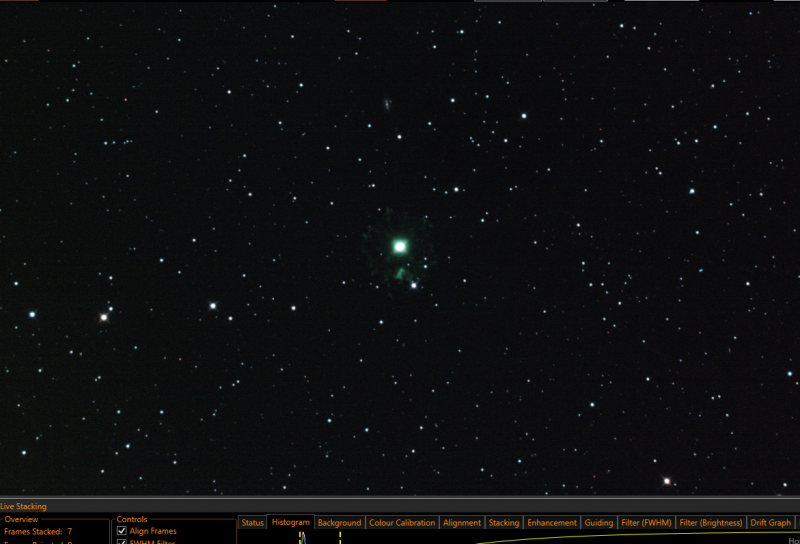Image resolution: width=800 pixels, height=544 pixels.
Task: Open the Background tab
Action: click(339, 523)
